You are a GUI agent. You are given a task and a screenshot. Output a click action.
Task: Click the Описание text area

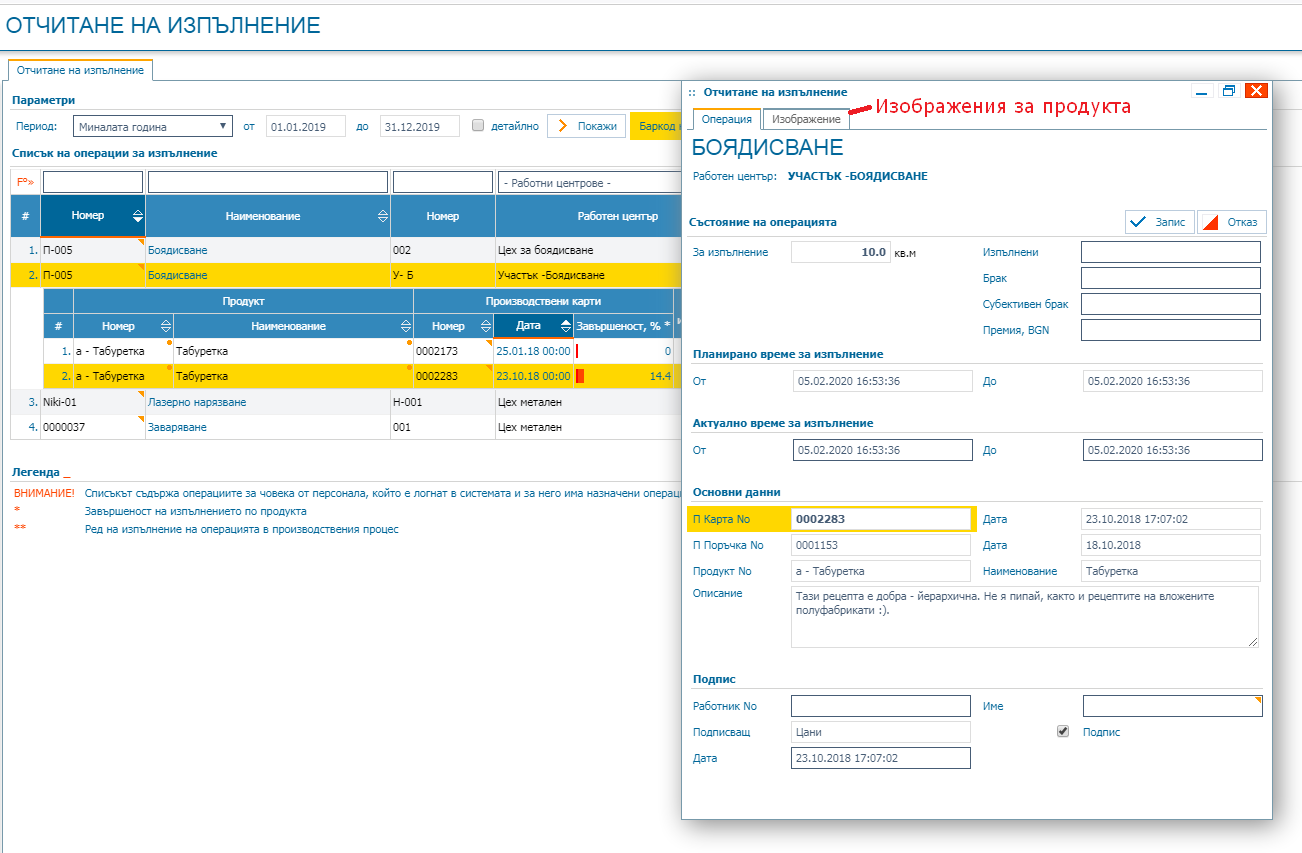(x=1025, y=617)
